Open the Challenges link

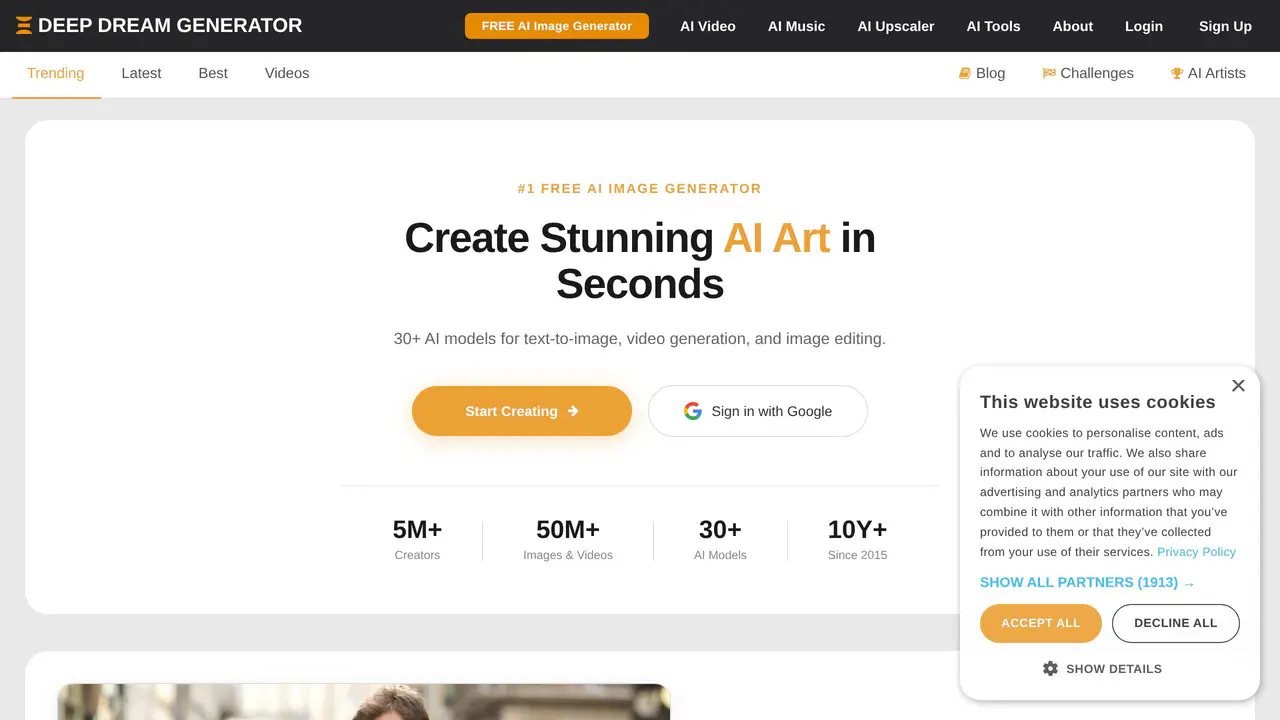[1088, 73]
